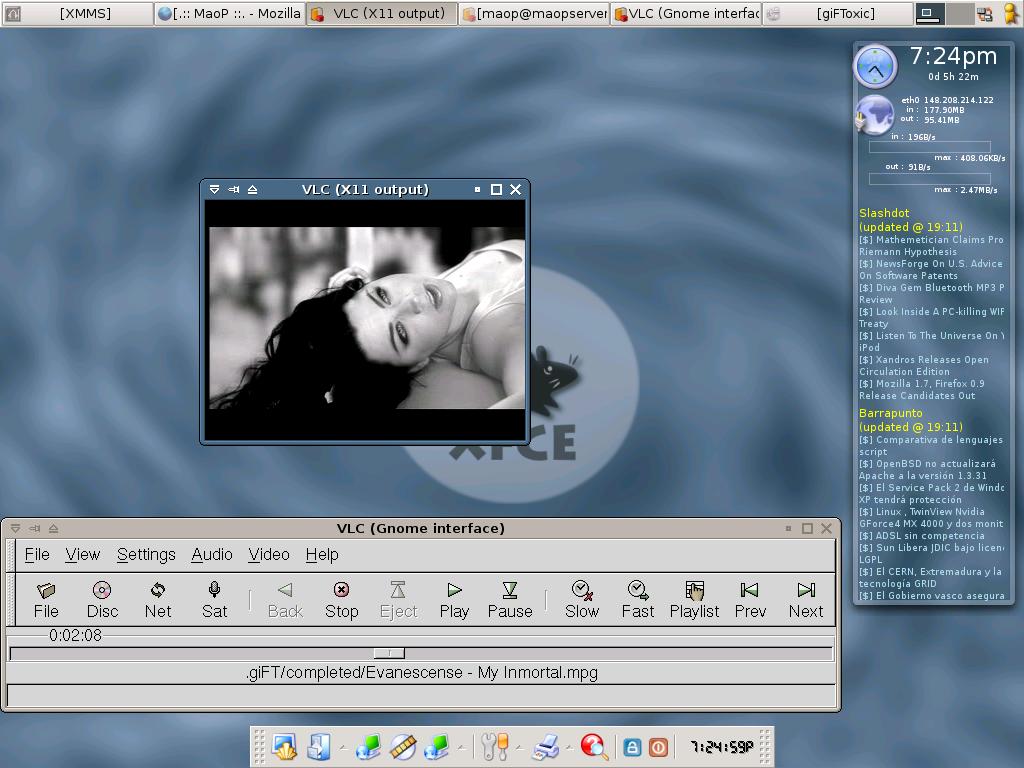Screen dimensions: 1024x768
Task: Select the first workspace in the pager
Action: pyautogui.click(x=929, y=14)
